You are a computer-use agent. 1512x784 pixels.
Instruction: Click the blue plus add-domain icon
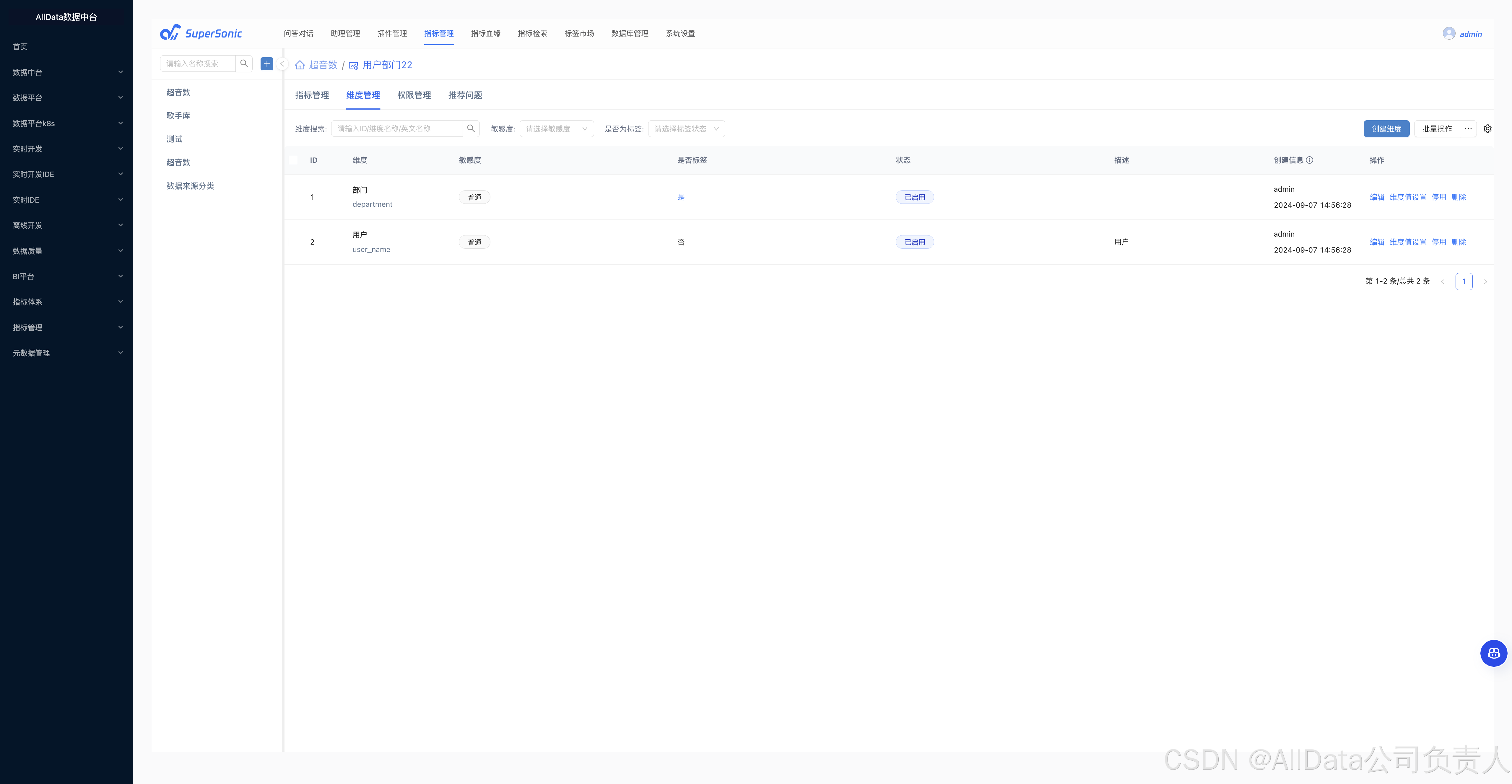pos(267,64)
